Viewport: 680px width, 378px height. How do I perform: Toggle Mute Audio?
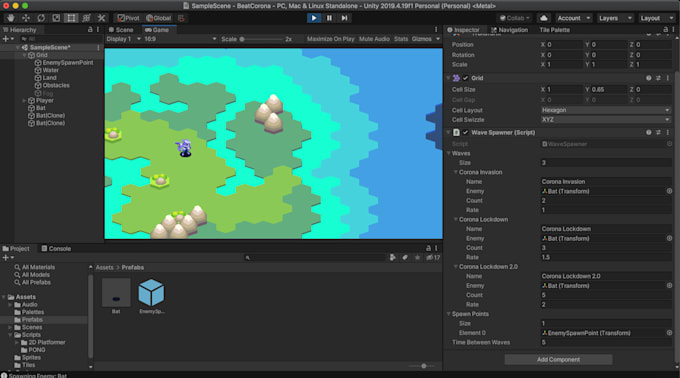374,39
